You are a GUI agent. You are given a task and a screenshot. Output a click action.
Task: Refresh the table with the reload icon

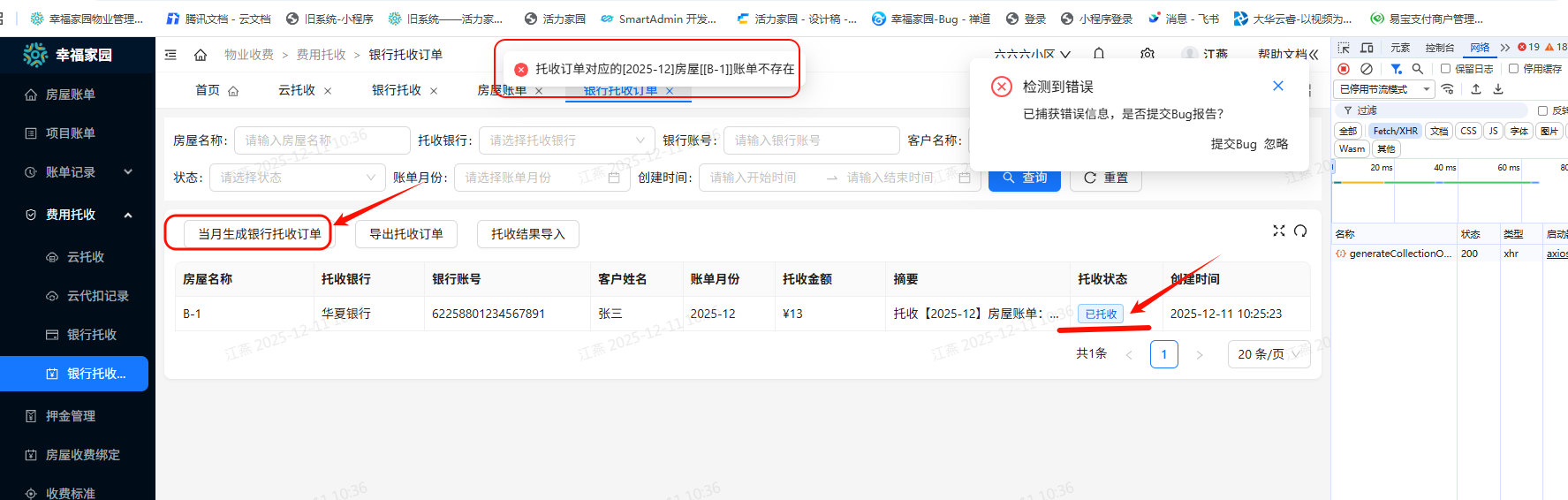[1300, 231]
